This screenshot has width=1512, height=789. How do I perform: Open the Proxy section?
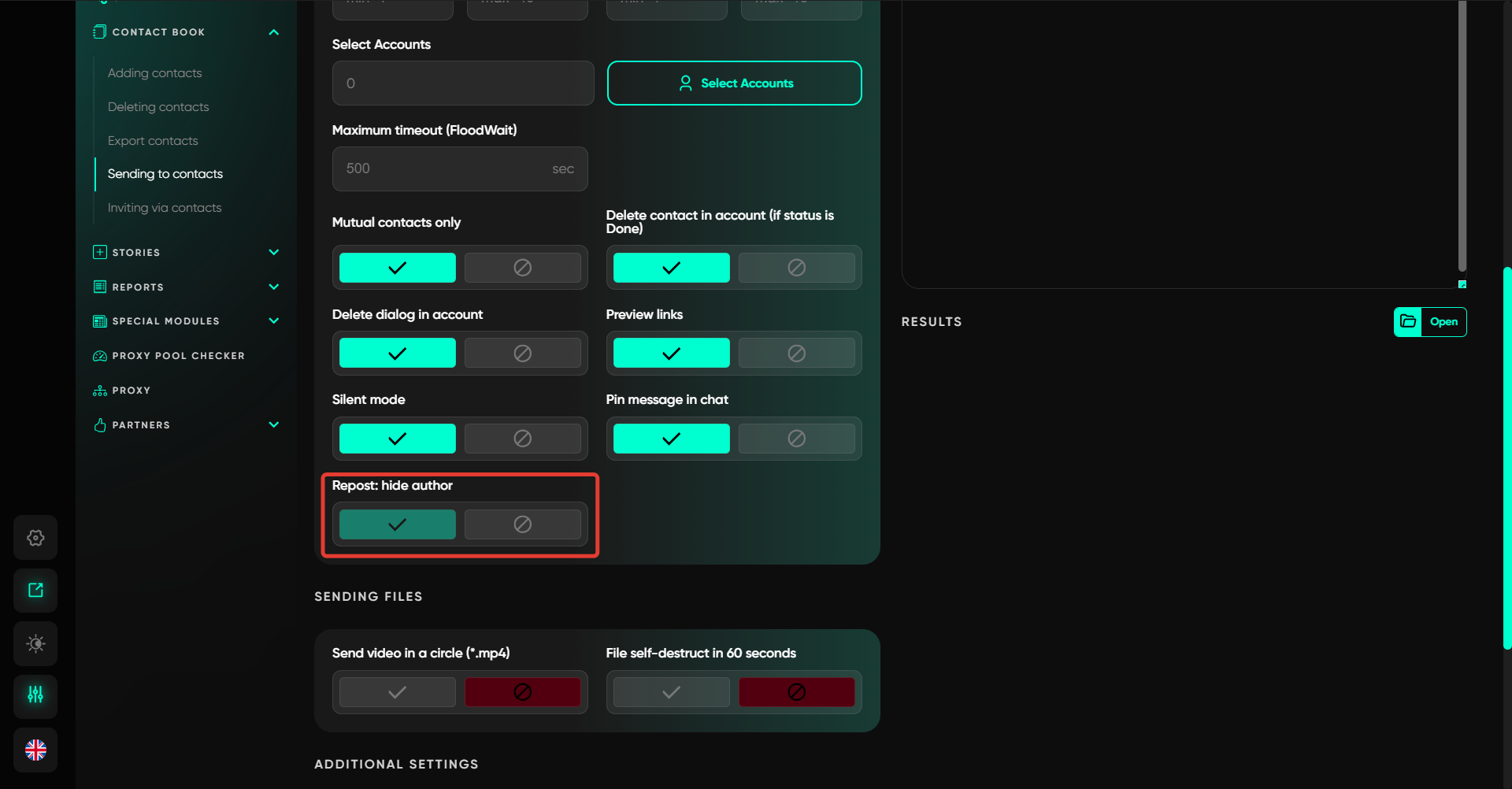coord(131,391)
